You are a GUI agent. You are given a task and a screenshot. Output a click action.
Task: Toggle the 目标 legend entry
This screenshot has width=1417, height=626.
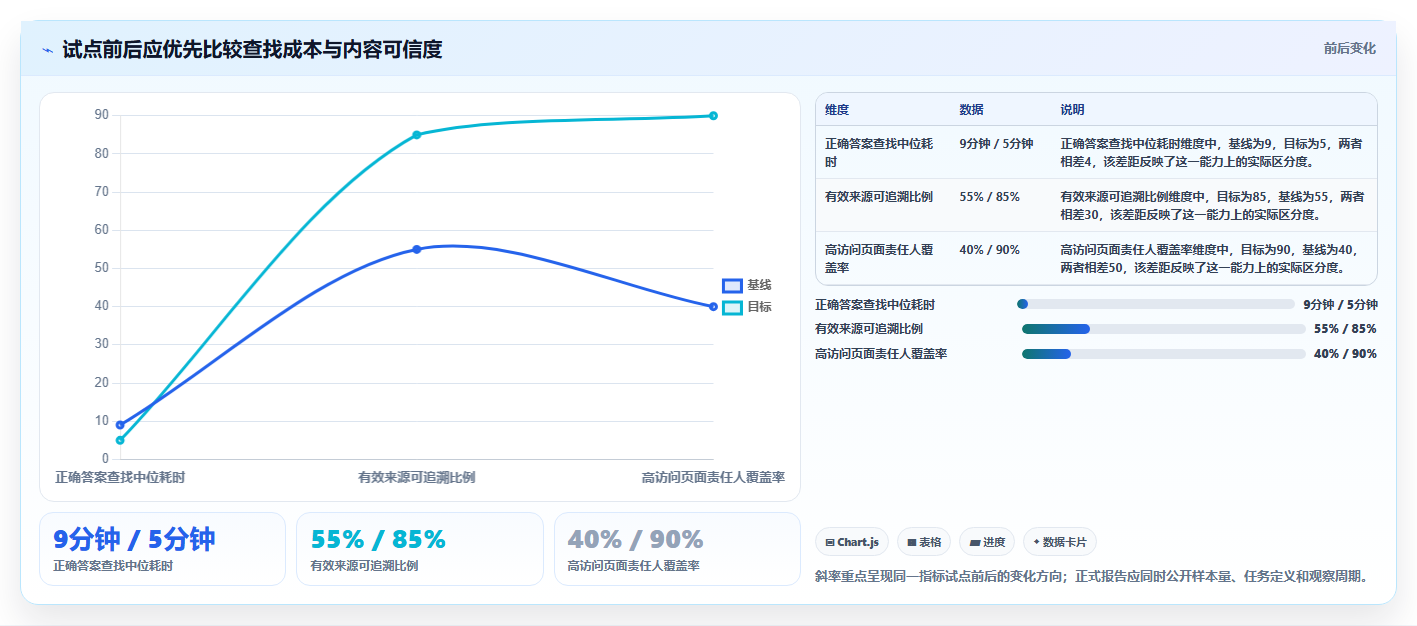pyautogui.click(x=746, y=308)
